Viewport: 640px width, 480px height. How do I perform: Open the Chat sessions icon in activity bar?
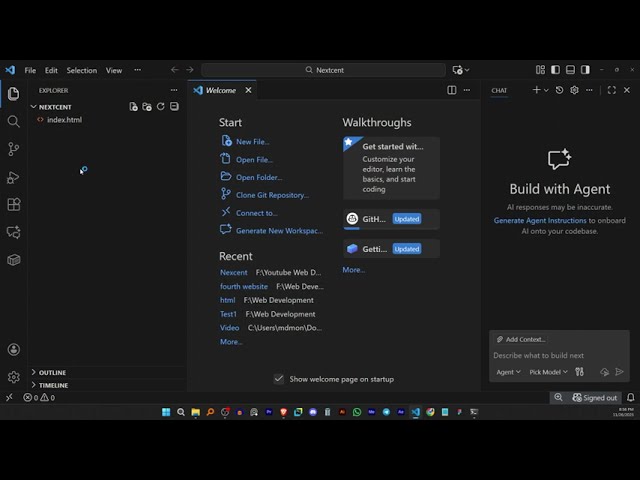tap(13, 232)
